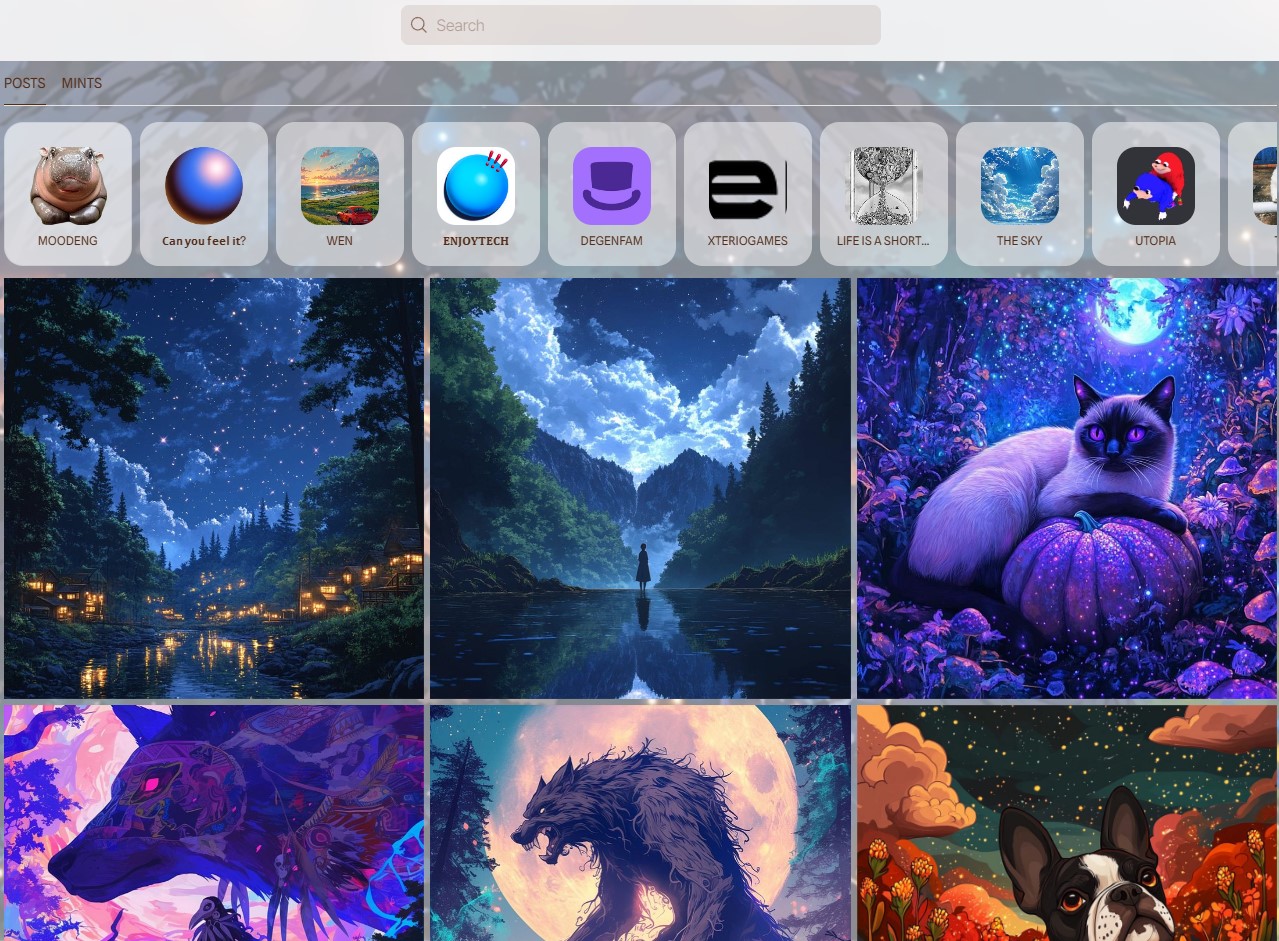Image resolution: width=1279 pixels, height=941 pixels.
Task: Open the XTERIOGAMES logo icon
Action: point(748,185)
